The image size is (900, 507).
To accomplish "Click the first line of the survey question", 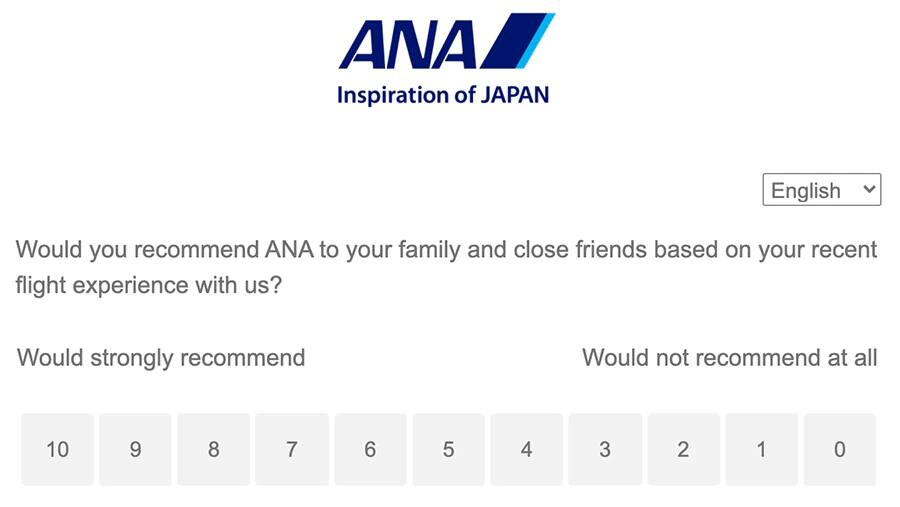I will [446, 249].
